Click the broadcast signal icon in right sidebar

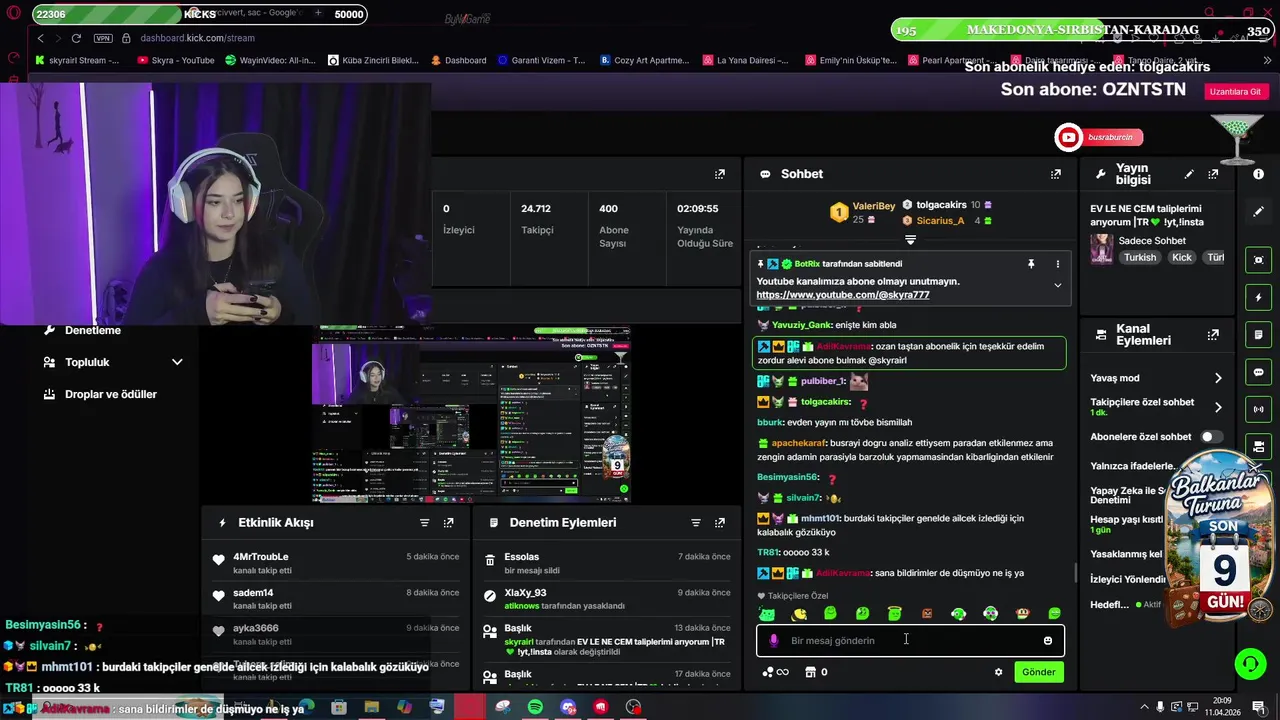click(1259, 409)
